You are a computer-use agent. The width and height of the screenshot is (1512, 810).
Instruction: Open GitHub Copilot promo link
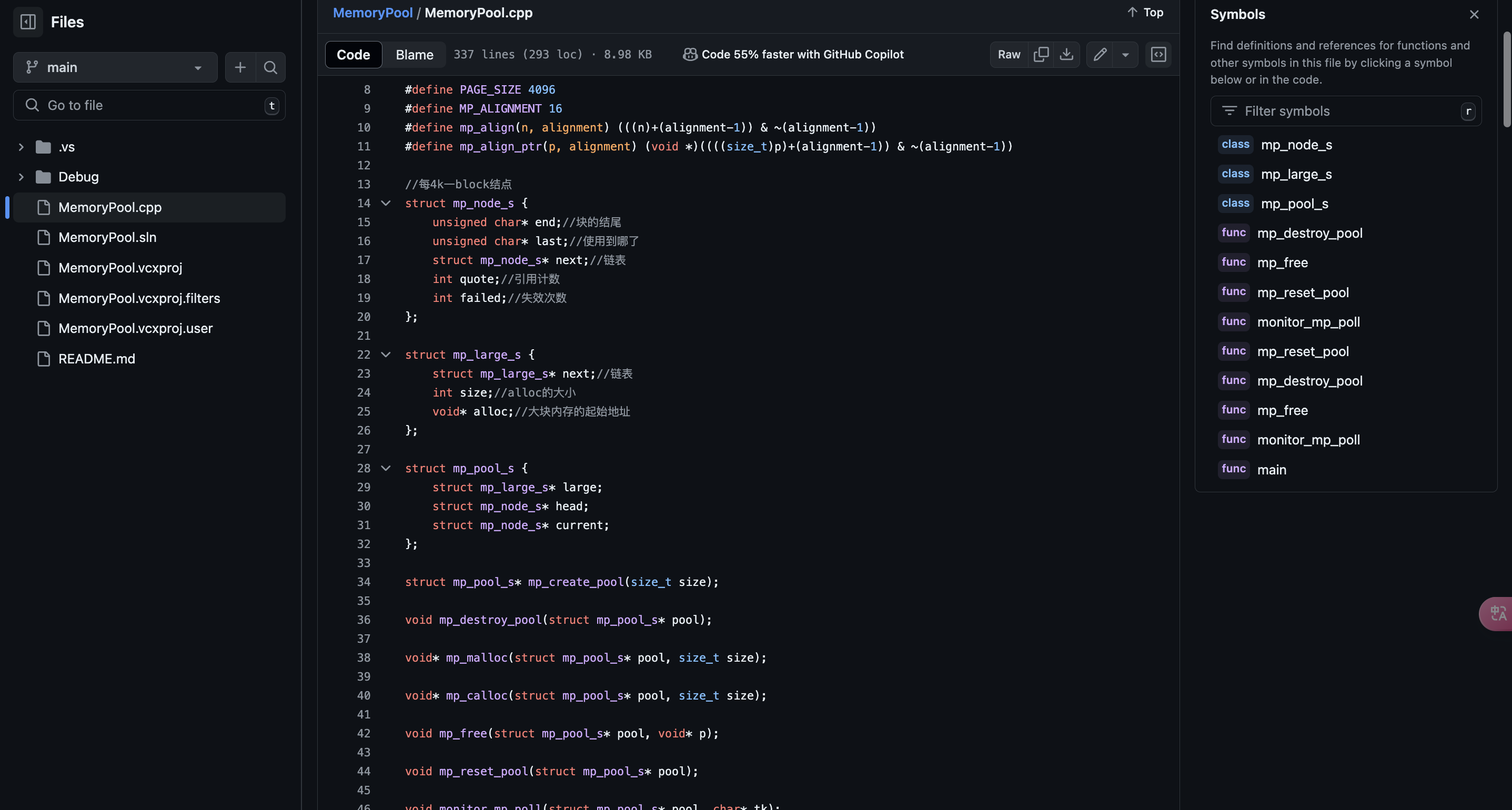793,55
